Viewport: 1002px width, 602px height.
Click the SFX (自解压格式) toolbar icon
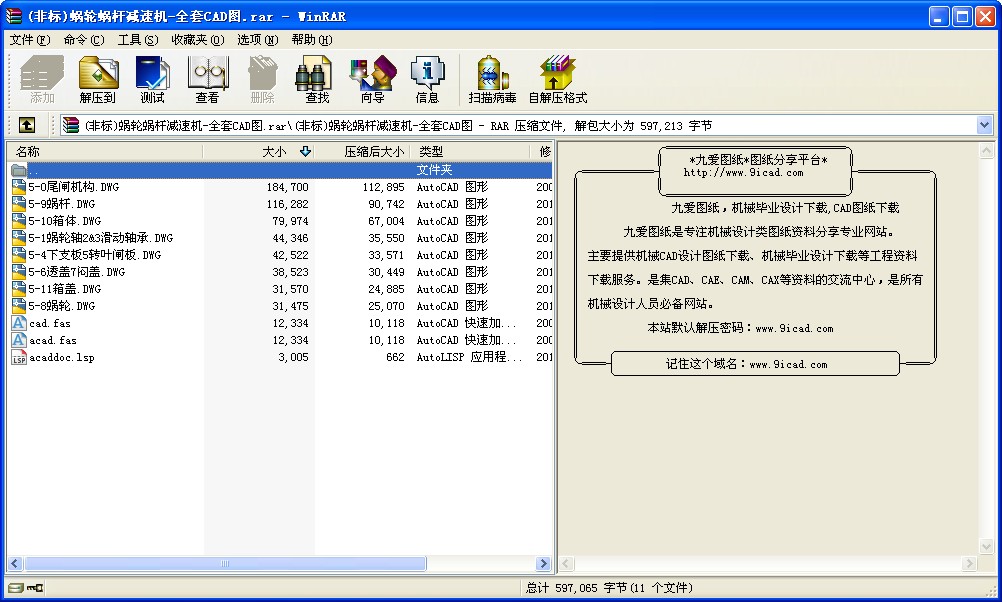click(x=557, y=80)
